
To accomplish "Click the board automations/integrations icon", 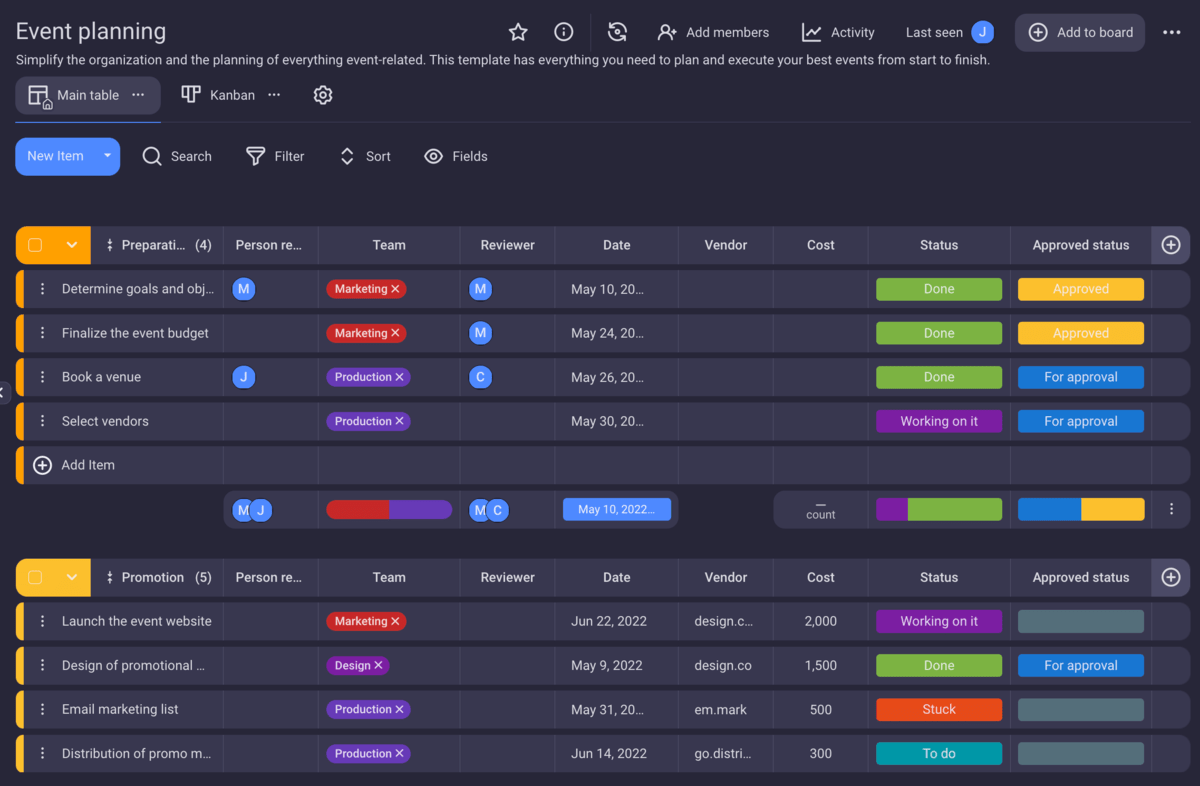I will (617, 32).
